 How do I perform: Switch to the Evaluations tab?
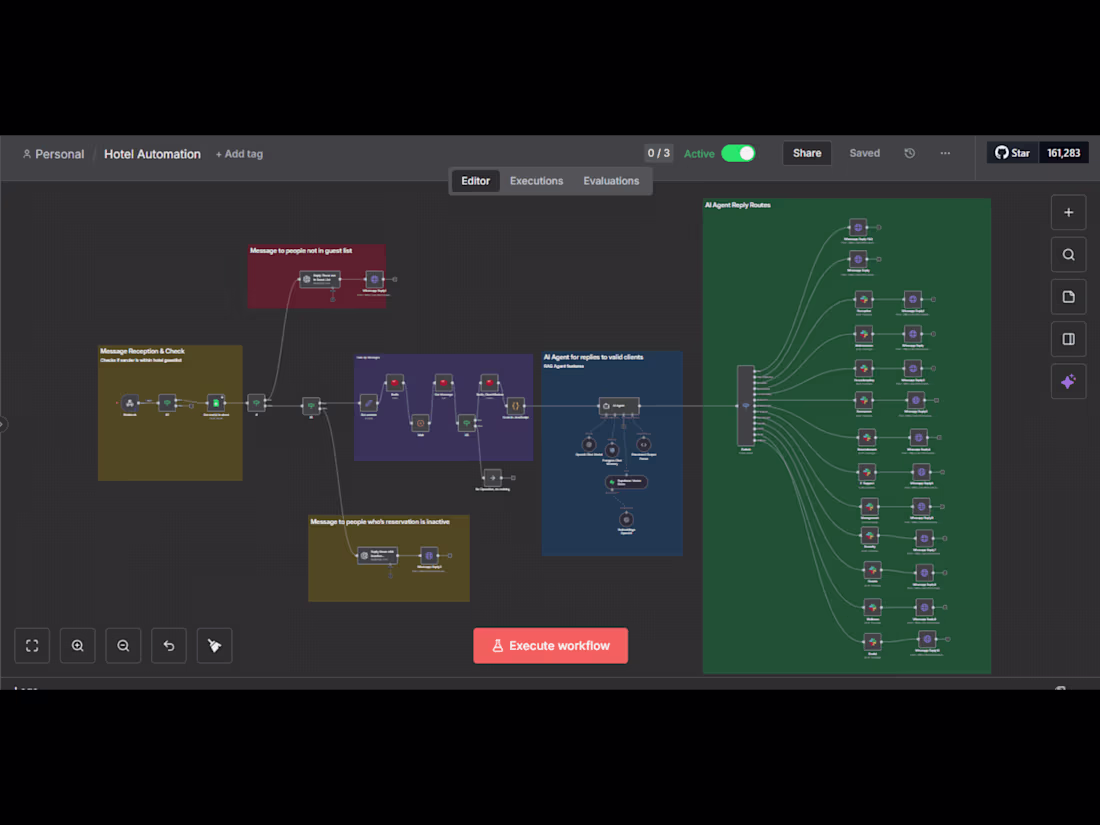(x=611, y=181)
